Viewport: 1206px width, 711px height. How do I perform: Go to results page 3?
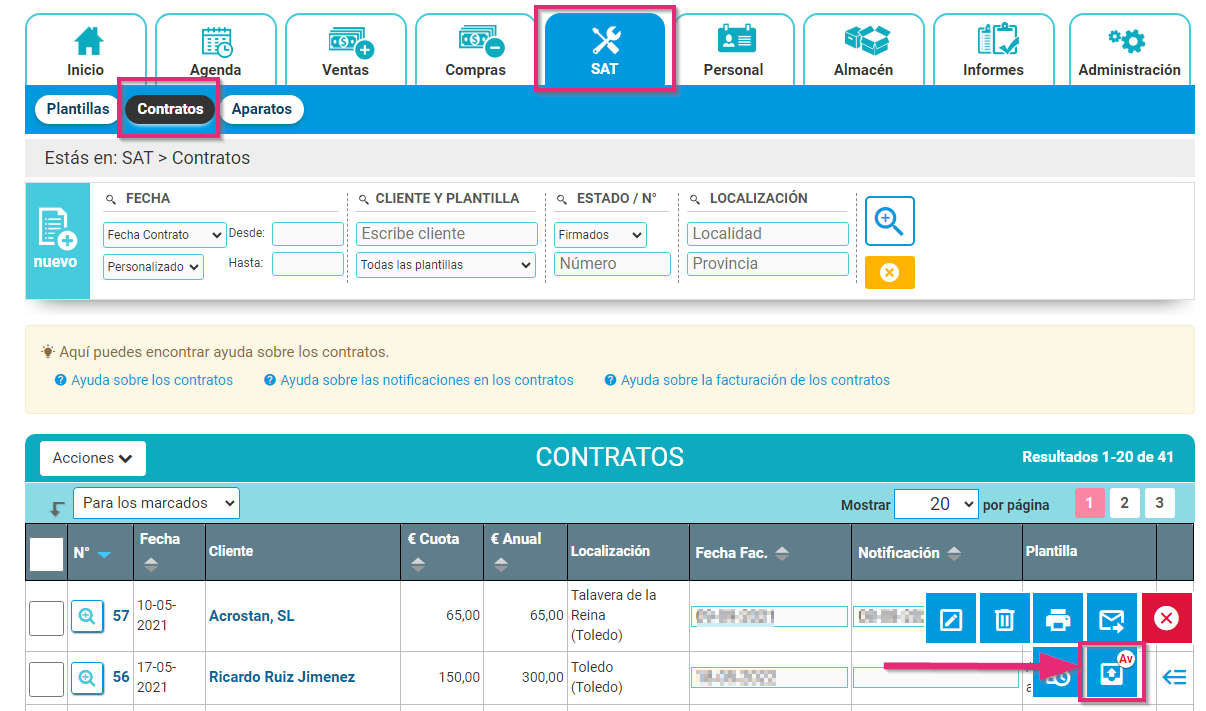pos(1159,502)
